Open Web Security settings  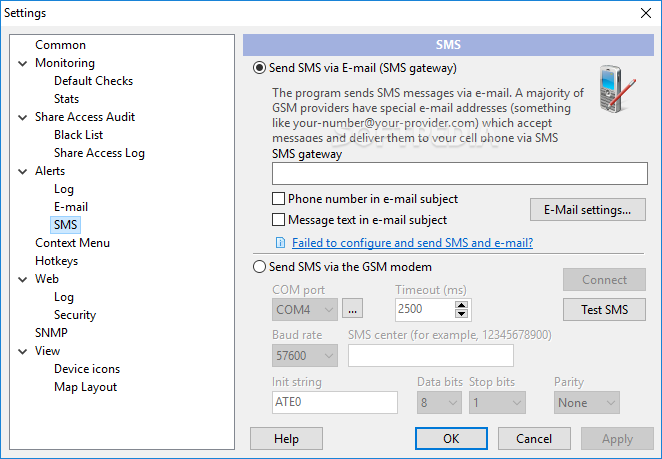click(75, 315)
